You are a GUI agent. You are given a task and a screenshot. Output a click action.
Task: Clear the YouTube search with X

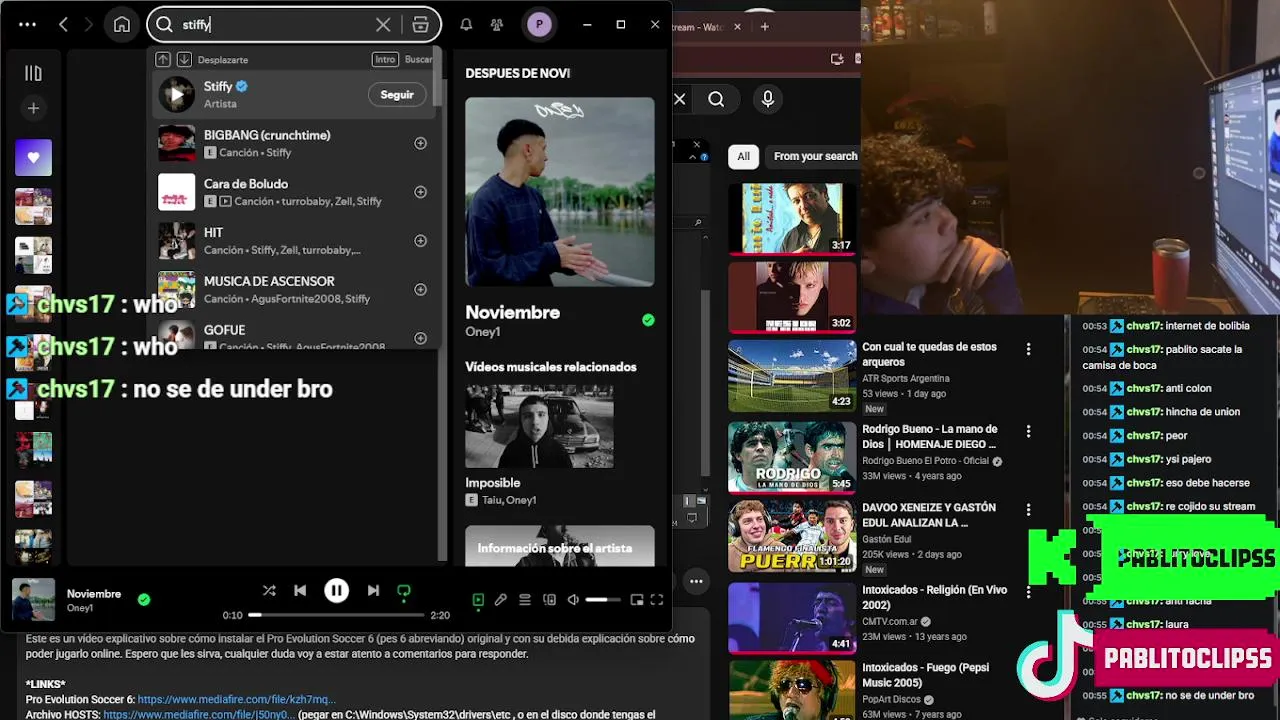click(679, 99)
